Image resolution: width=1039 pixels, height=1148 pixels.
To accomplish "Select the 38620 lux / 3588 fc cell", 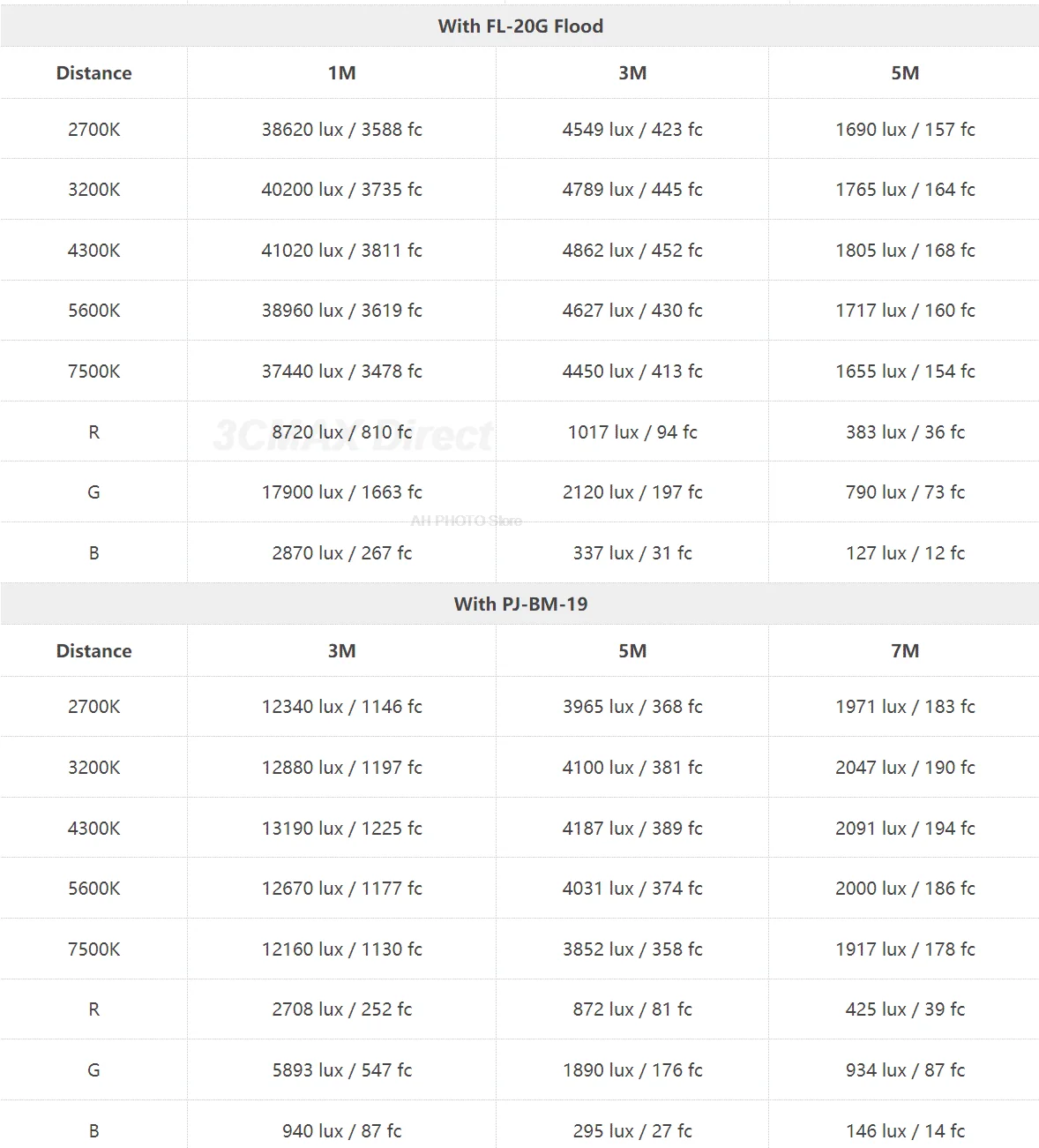I will coord(342,130).
